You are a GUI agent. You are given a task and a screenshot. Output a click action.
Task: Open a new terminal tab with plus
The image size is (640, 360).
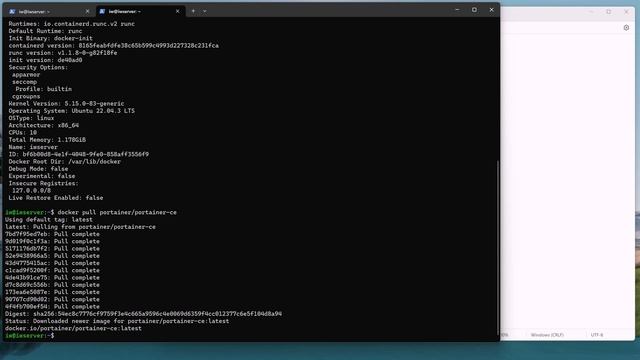point(193,11)
